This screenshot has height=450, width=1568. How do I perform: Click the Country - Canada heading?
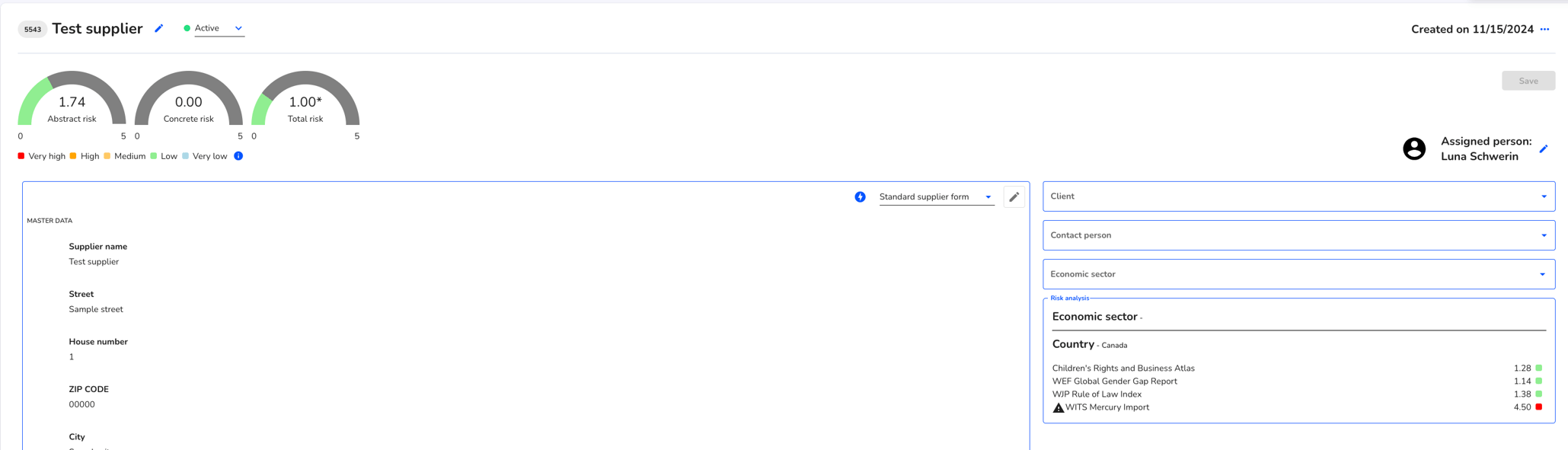[1090, 345]
